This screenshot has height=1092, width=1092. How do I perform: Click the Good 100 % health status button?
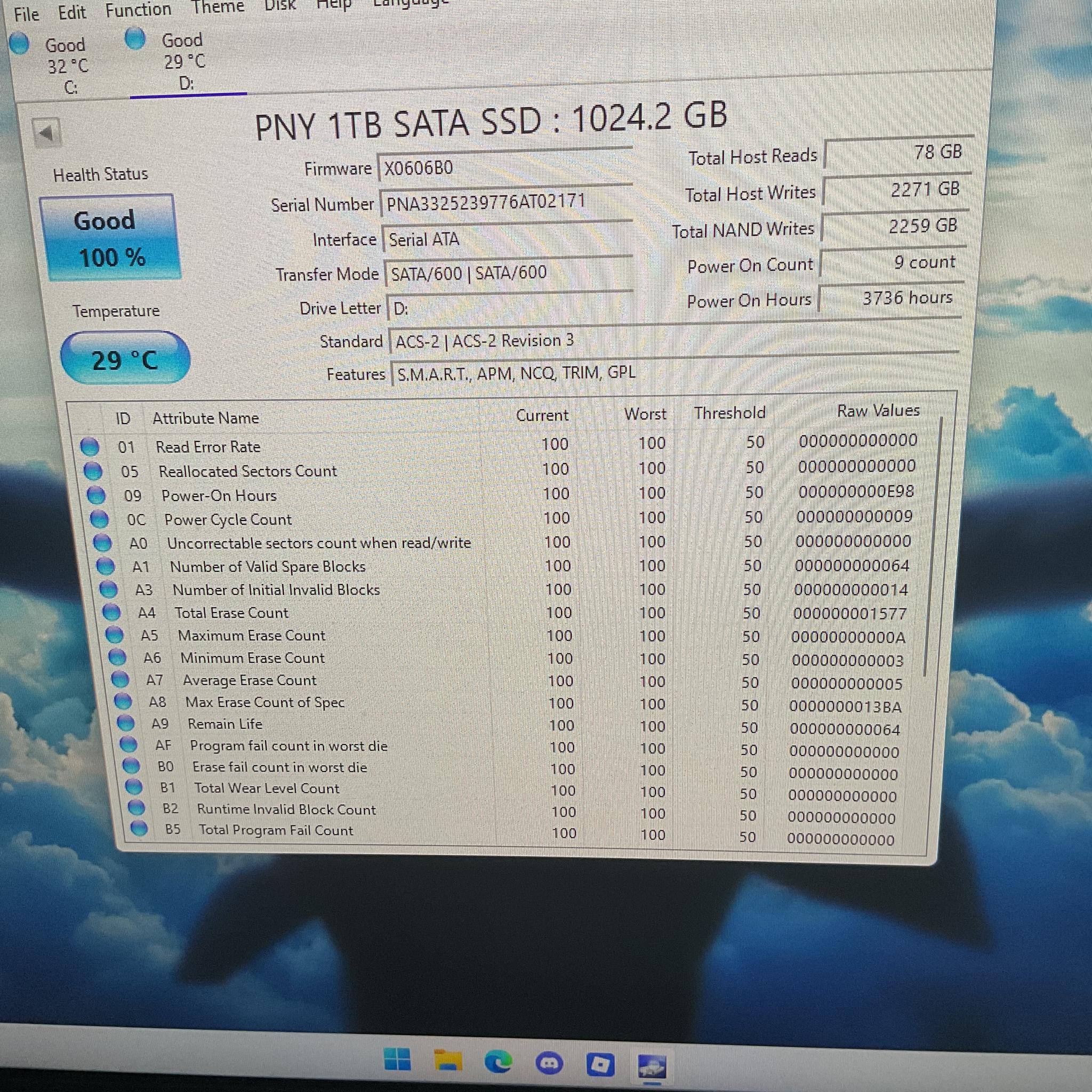pos(110,237)
